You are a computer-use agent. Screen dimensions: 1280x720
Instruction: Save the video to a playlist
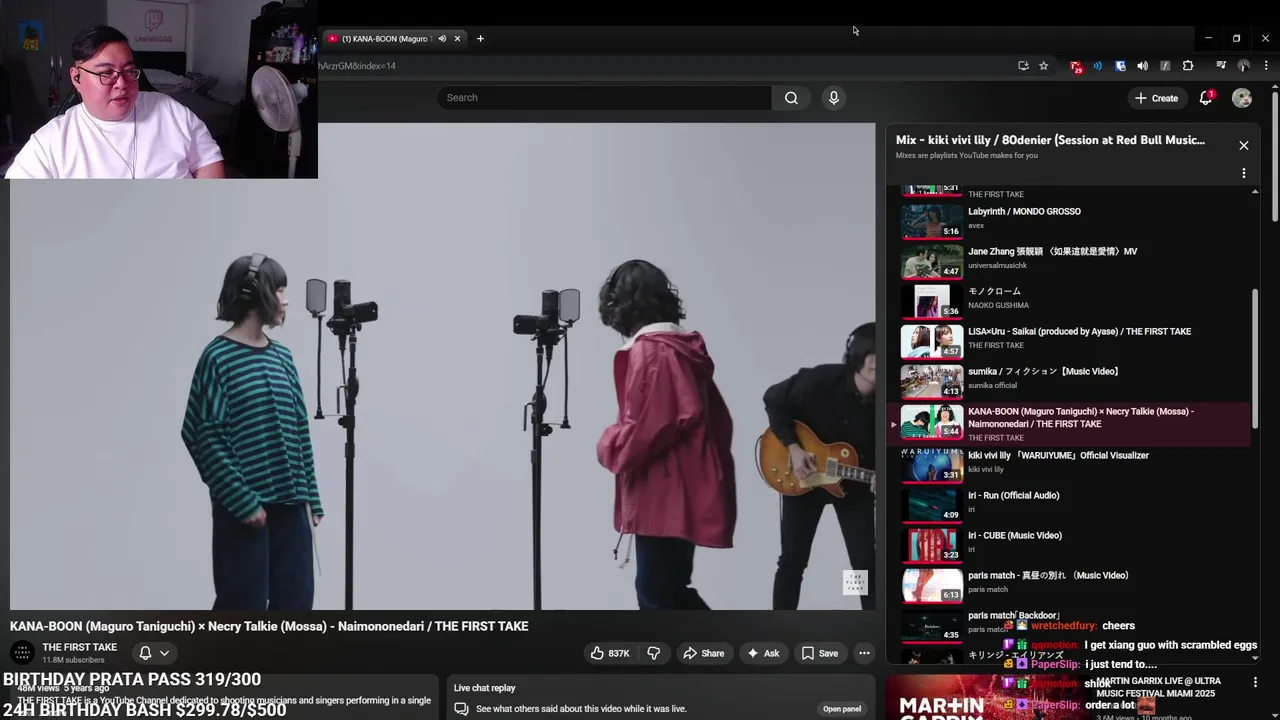click(819, 653)
